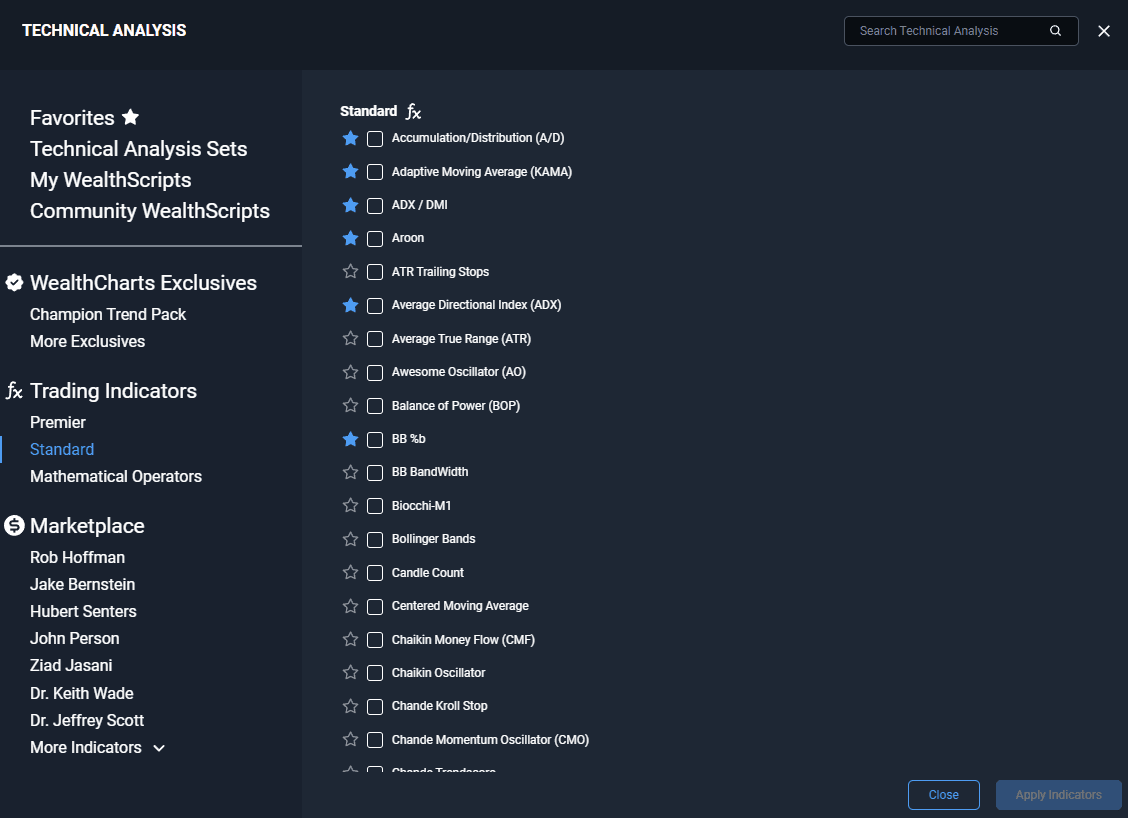This screenshot has height=818, width=1128.
Task: Favorite Chande Kroll Stop star
Action: [x=350, y=706]
